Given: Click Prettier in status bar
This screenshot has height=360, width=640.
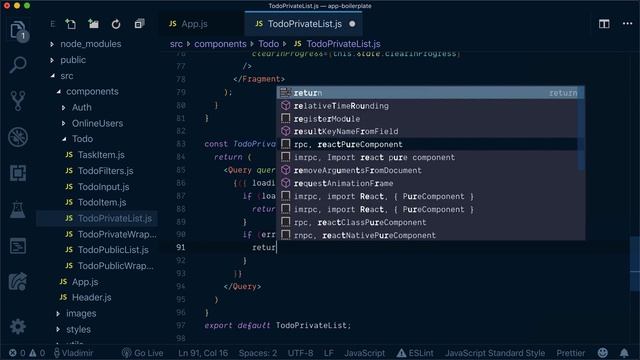Looking at the screenshot, I should [x=571, y=353].
